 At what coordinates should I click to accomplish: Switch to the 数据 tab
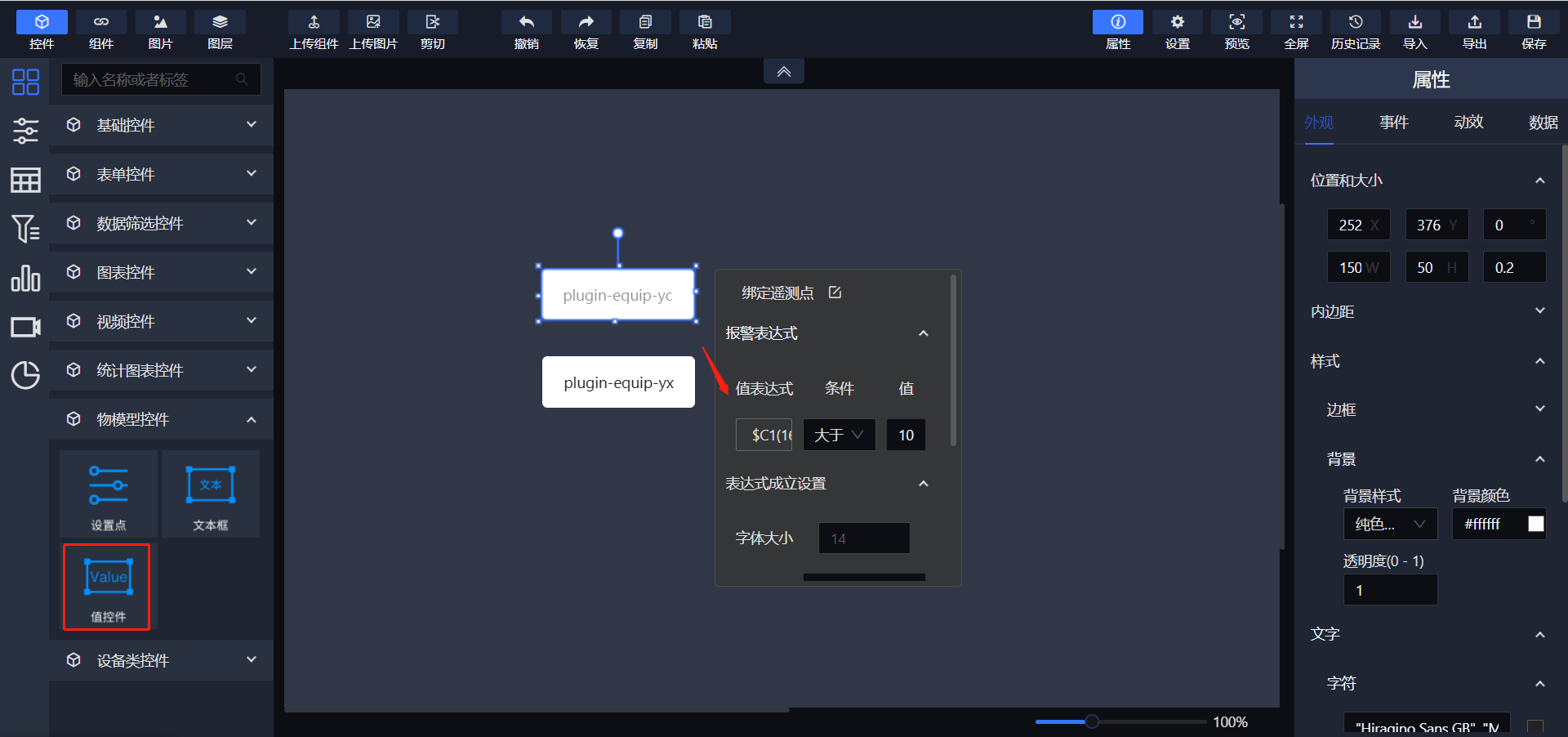point(1543,123)
